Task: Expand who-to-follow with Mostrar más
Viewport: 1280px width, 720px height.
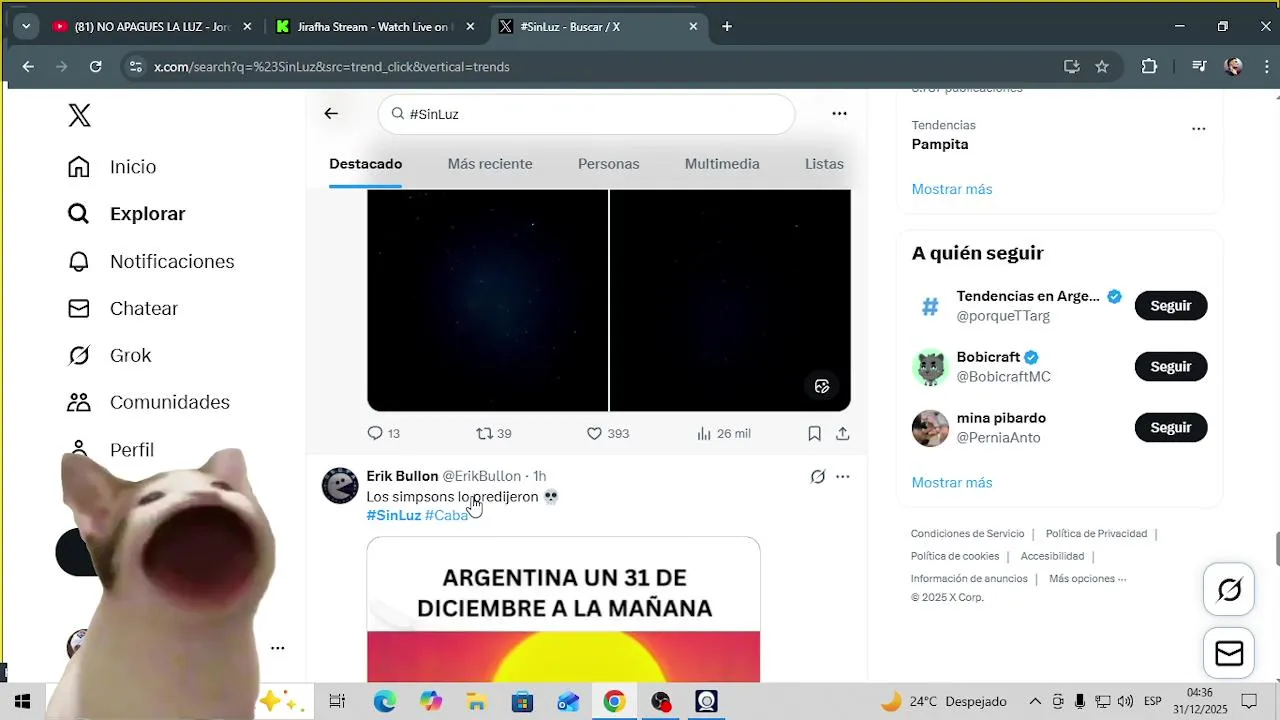Action: (952, 483)
